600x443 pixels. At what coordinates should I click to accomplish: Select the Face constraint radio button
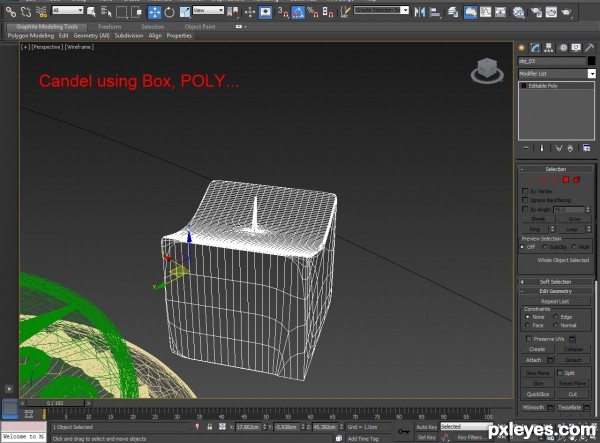pos(527,325)
